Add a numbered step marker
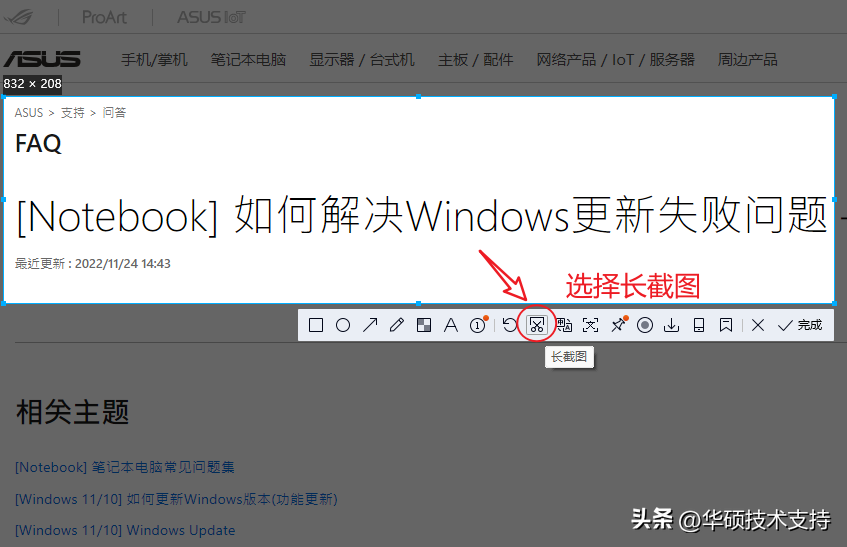This screenshot has height=547, width=847. pyautogui.click(x=478, y=325)
